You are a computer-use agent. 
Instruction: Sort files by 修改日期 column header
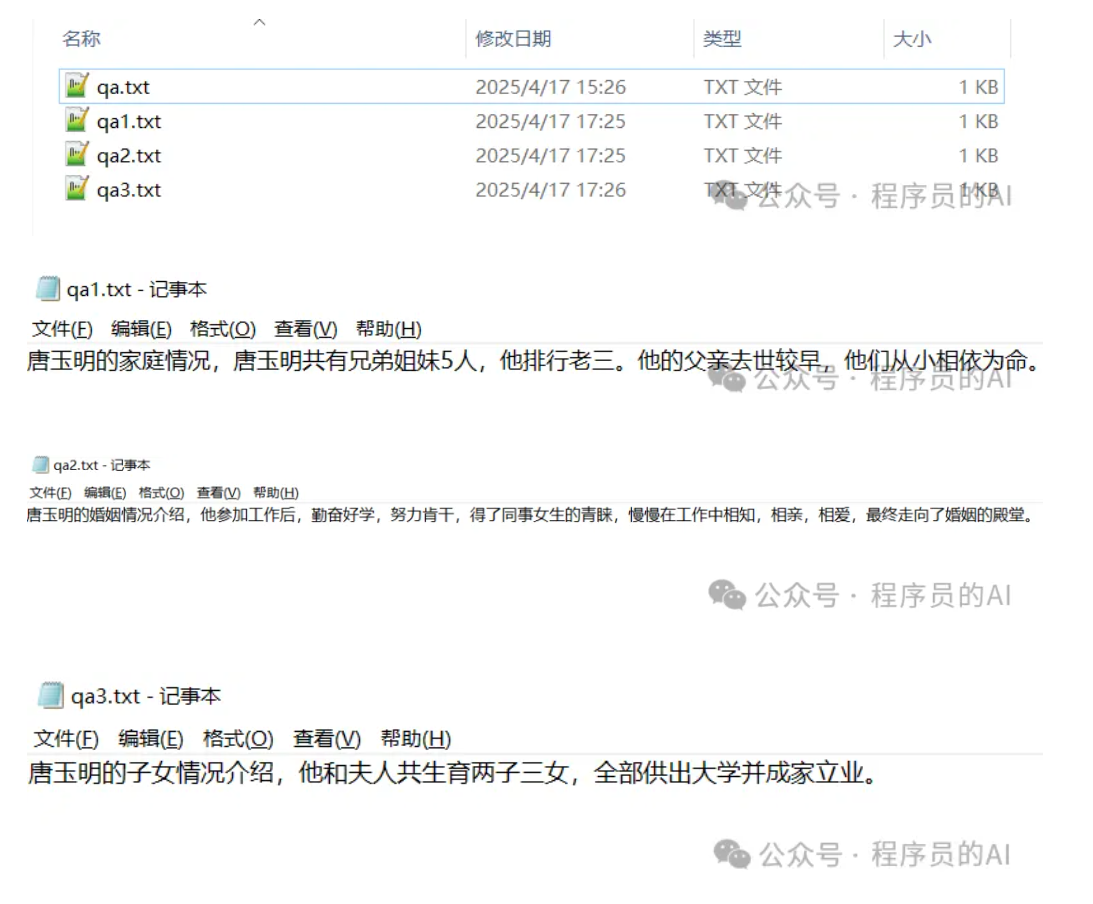513,38
